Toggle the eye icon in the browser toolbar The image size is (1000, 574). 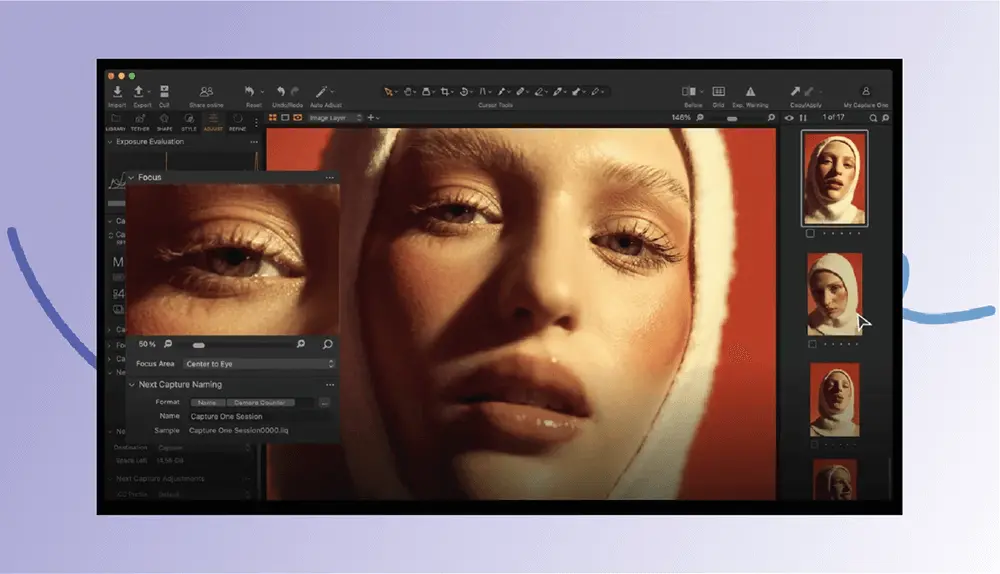[x=789, y=118]
